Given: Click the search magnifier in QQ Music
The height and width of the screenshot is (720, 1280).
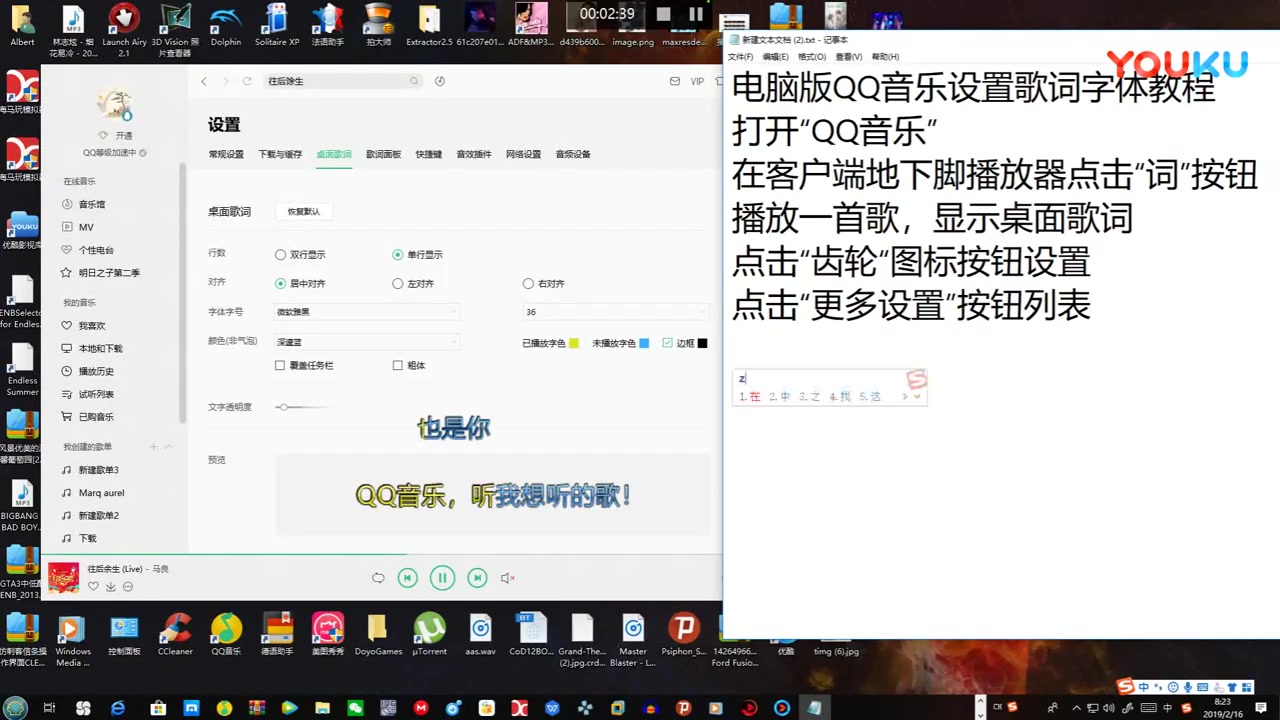Looking at the screenshot, I should 414,81.
